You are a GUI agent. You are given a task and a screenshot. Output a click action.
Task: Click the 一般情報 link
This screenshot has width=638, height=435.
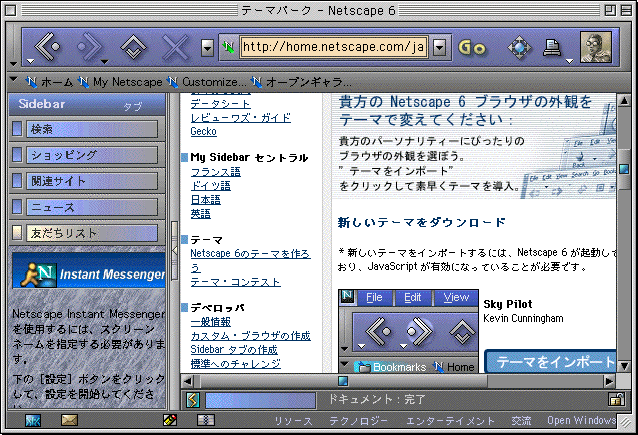click(x=211, y=322)
